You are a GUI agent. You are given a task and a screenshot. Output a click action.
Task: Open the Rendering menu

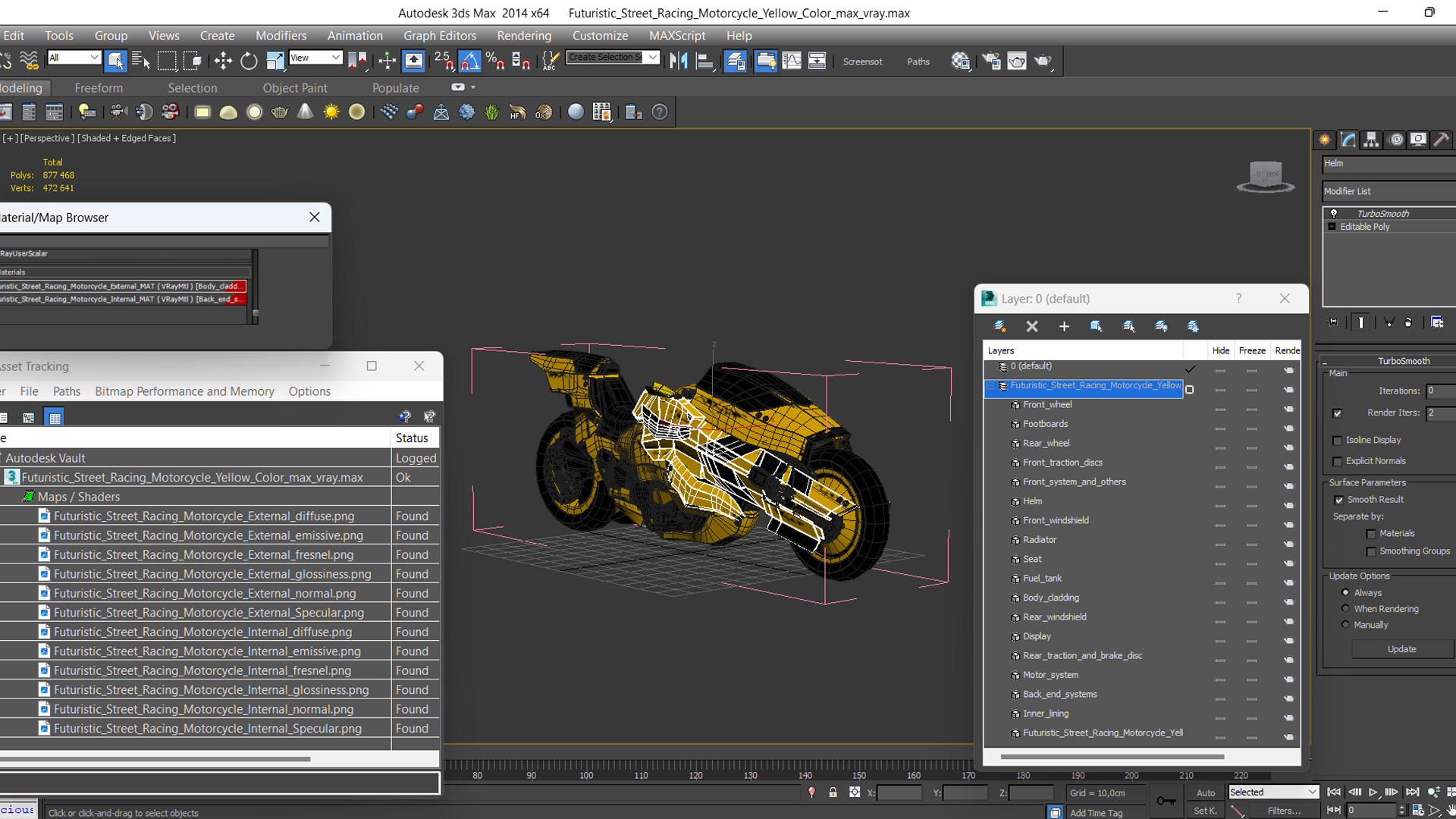point(524,36)
